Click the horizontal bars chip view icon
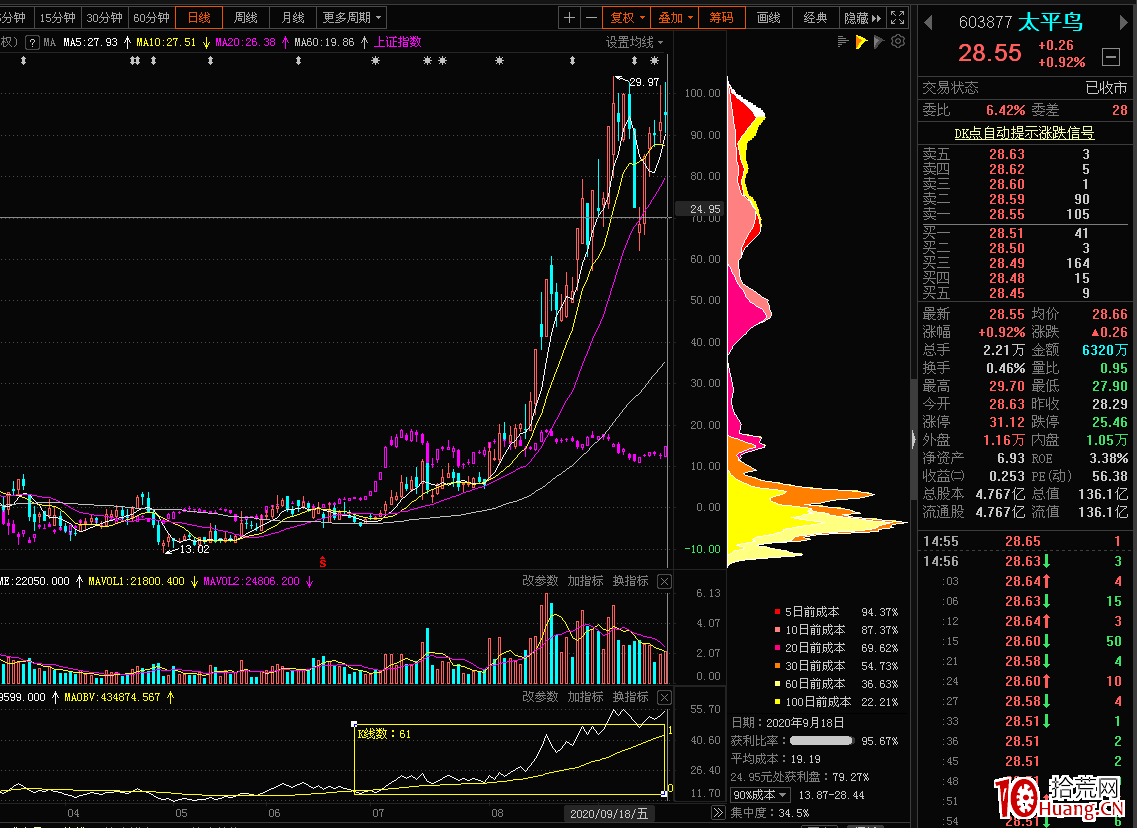The height and width of the screenshot is (828, 1137). coord(843,42)
